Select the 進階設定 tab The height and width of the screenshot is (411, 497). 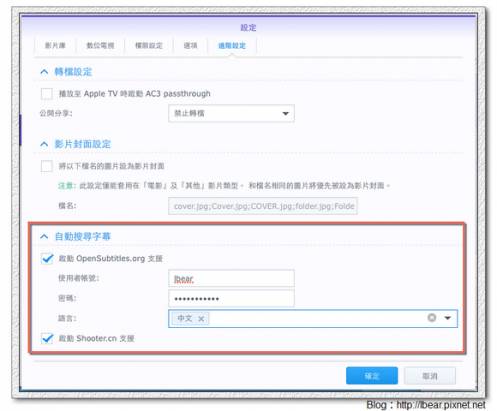232,45
